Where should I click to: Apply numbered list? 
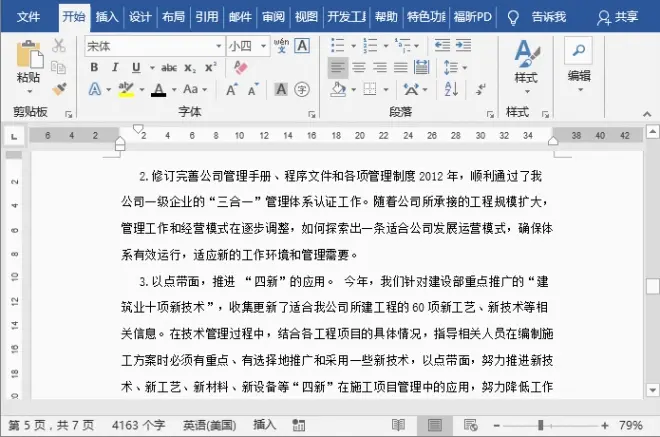click(x=370, y=45)
